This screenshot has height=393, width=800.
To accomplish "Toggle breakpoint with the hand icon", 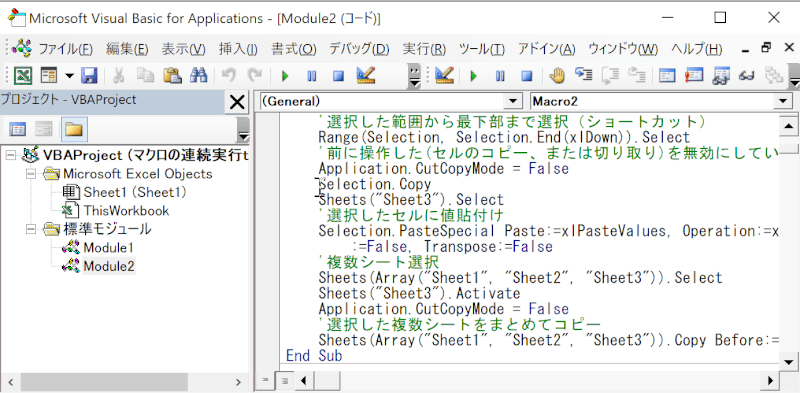I will coord(557,76).
